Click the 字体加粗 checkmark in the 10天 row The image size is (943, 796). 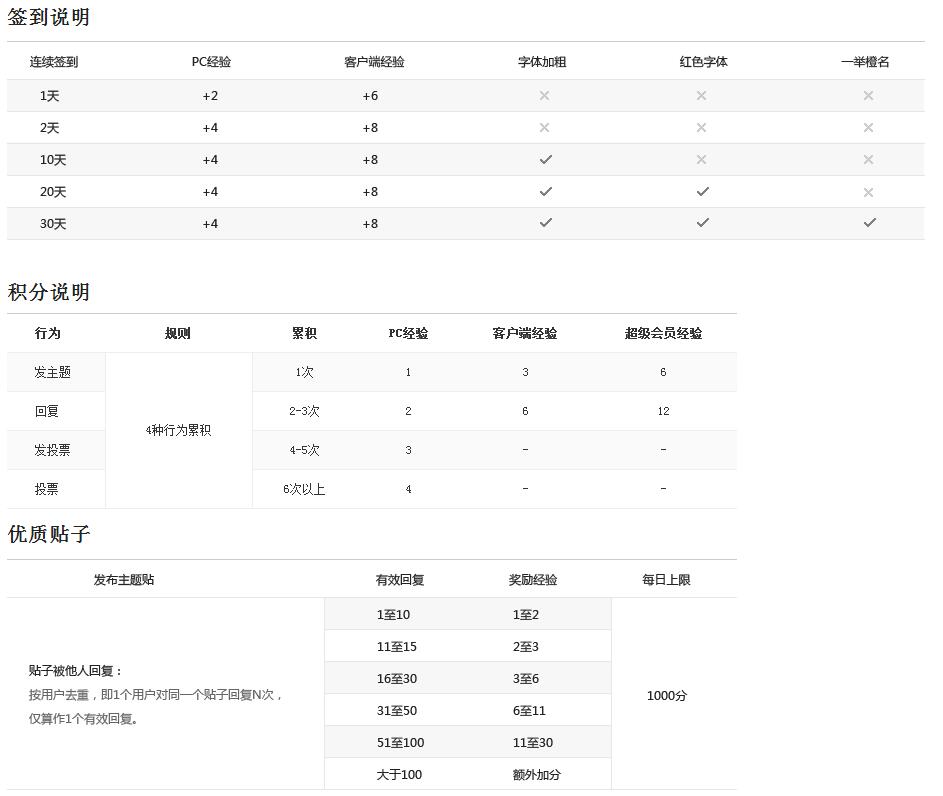(x=545, y=160)
